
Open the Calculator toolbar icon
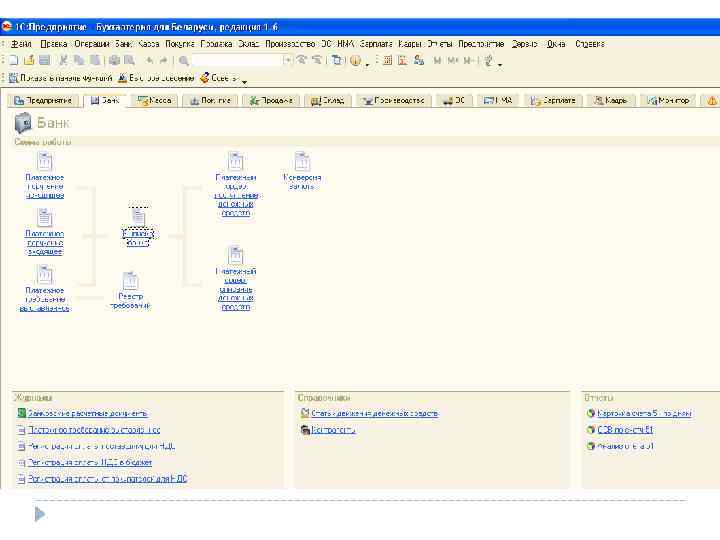tap(388, 60)
